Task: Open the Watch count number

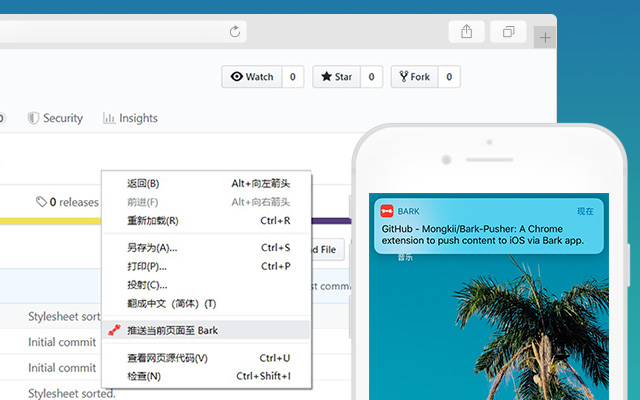Action: [x=293, y=77]
